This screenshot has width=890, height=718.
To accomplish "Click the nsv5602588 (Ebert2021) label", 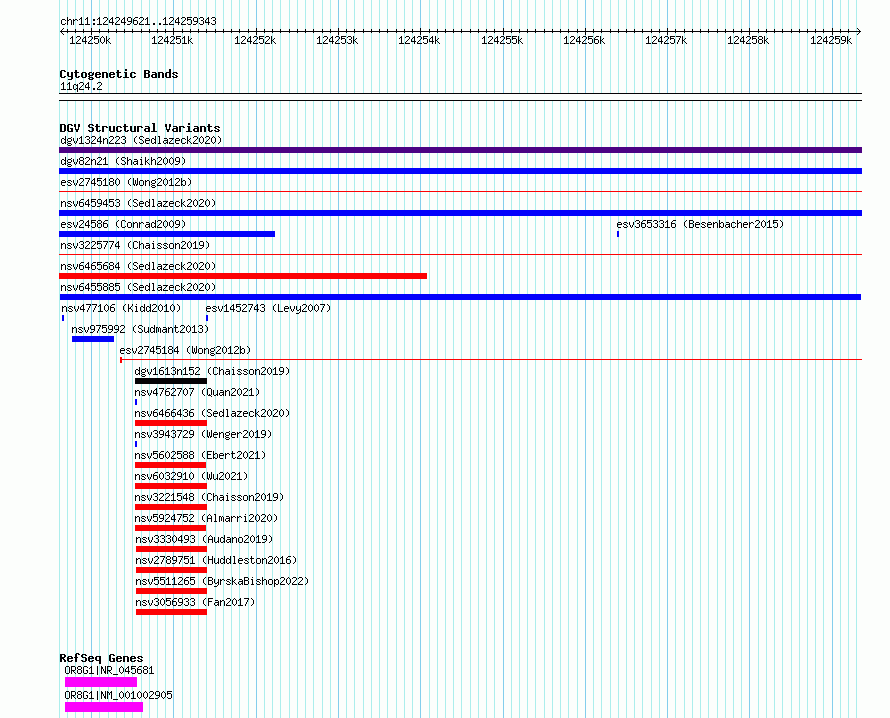I will (200, 455).
